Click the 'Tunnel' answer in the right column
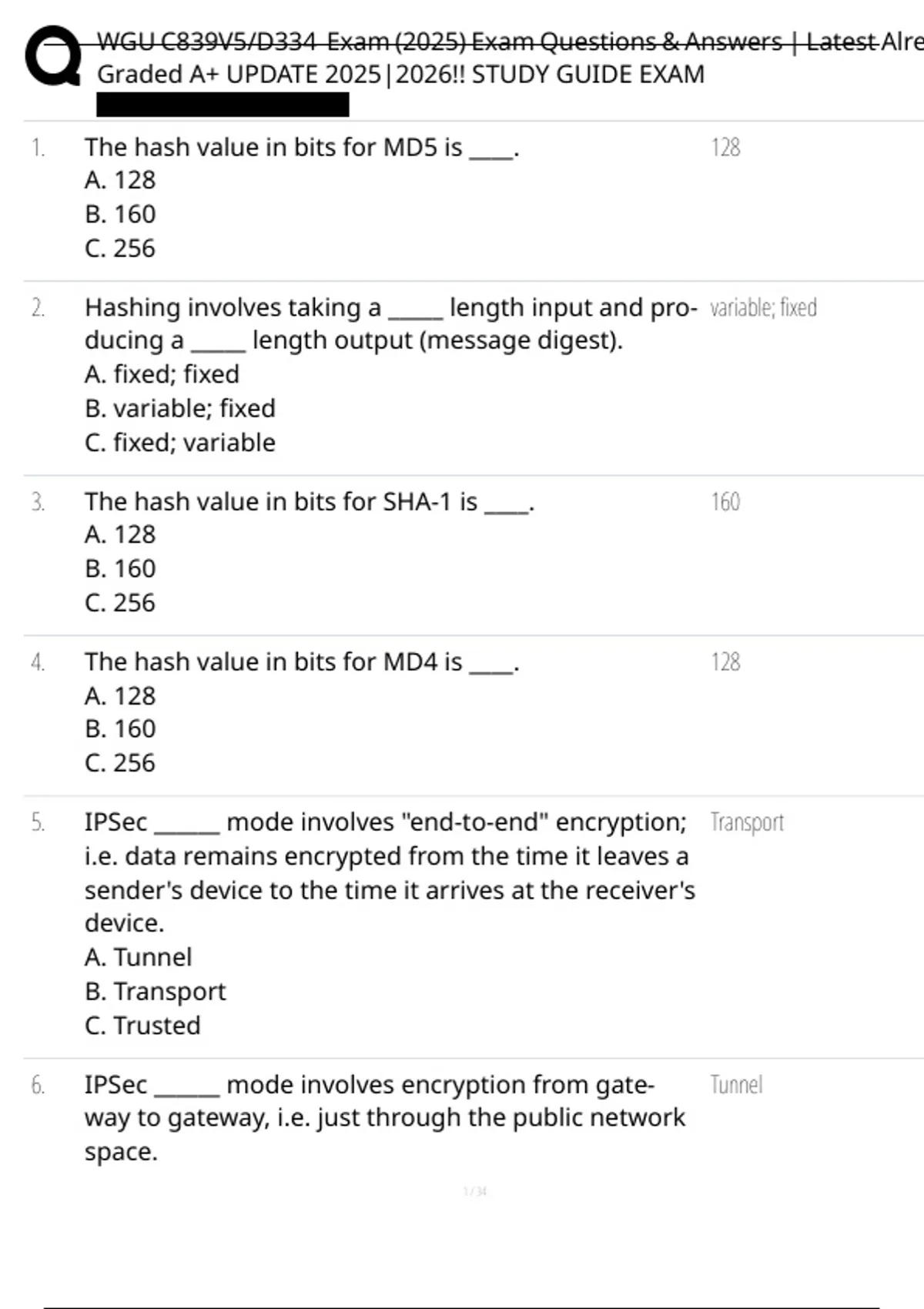Screen dimensions: 924x1309 [x=736, y=1085]
